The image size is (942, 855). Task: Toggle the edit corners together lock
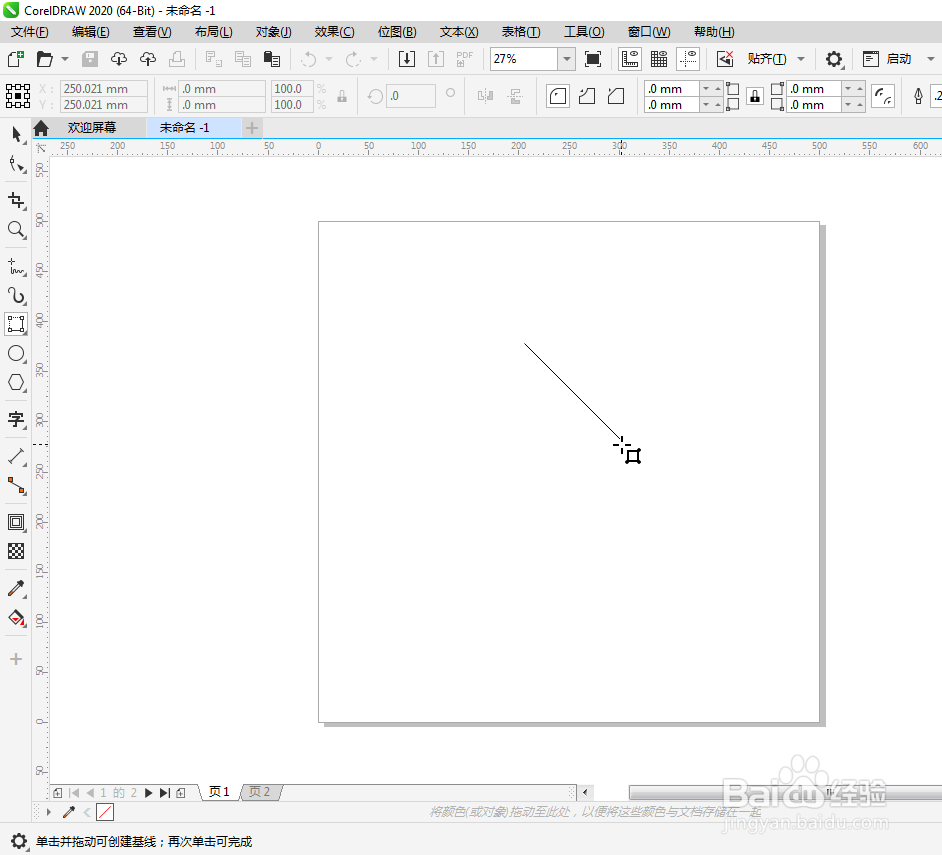coord(755,96)
